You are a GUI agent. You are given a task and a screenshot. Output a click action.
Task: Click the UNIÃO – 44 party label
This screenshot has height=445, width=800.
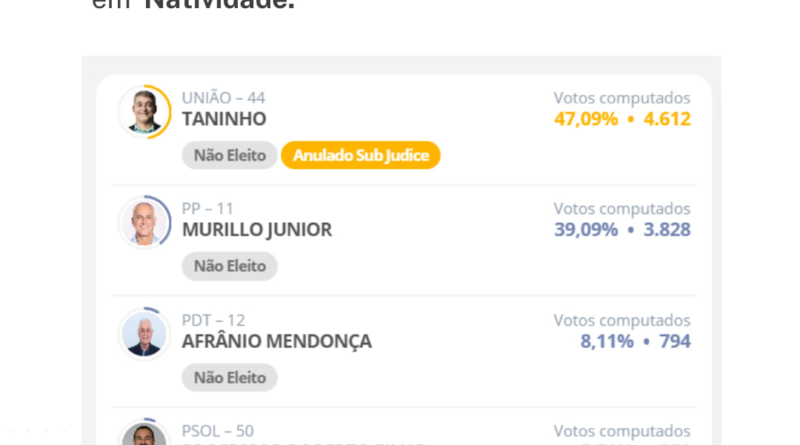[223, 98]
